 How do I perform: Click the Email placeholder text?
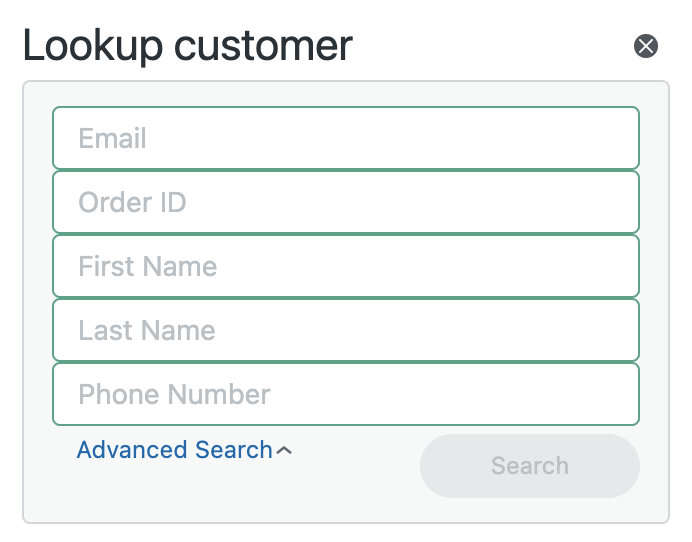(x=112, y=138)
